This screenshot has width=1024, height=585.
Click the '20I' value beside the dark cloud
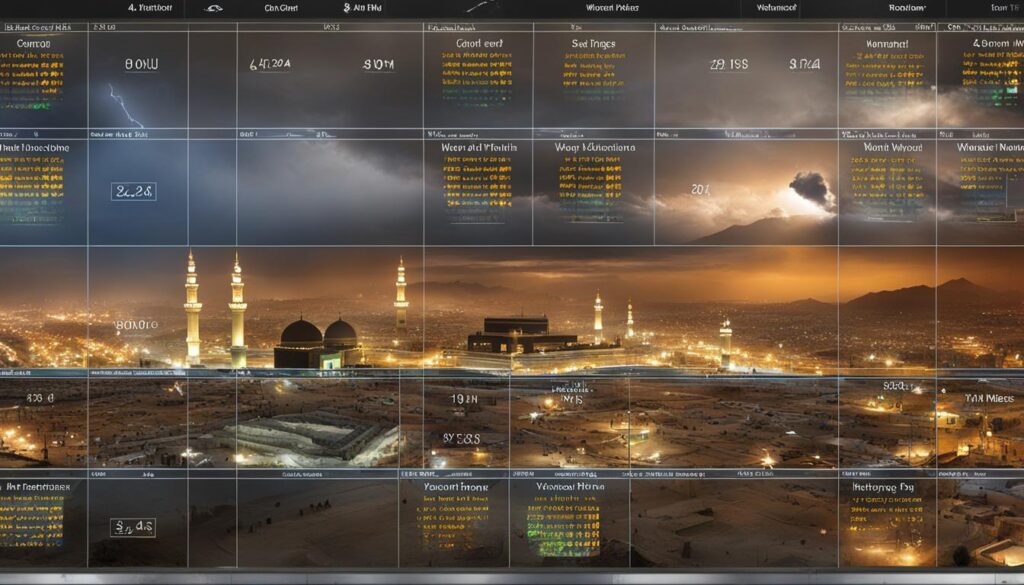click(700, 189)
